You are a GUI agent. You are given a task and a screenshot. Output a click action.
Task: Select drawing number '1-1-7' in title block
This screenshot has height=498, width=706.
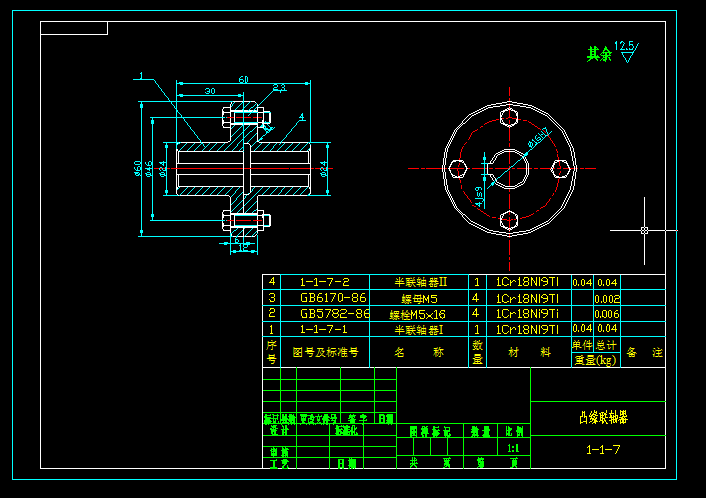[603, 449]
